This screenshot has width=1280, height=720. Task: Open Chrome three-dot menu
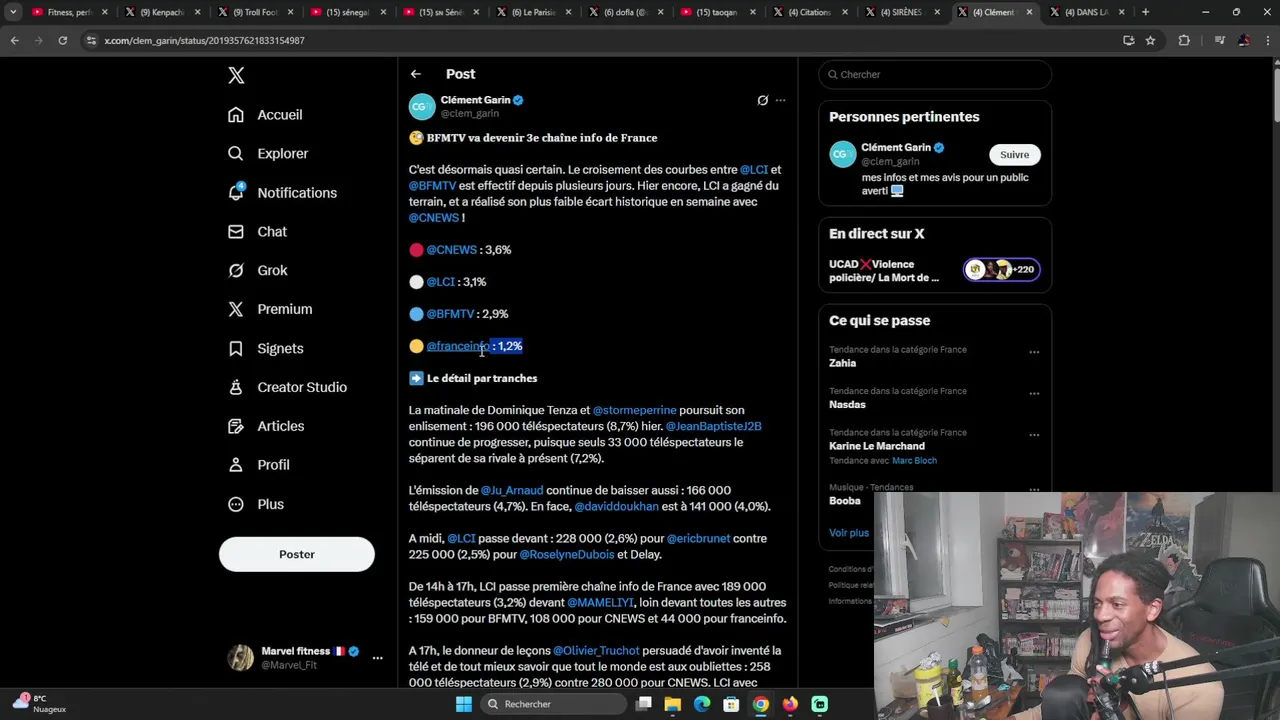(x=1266, y=40)
